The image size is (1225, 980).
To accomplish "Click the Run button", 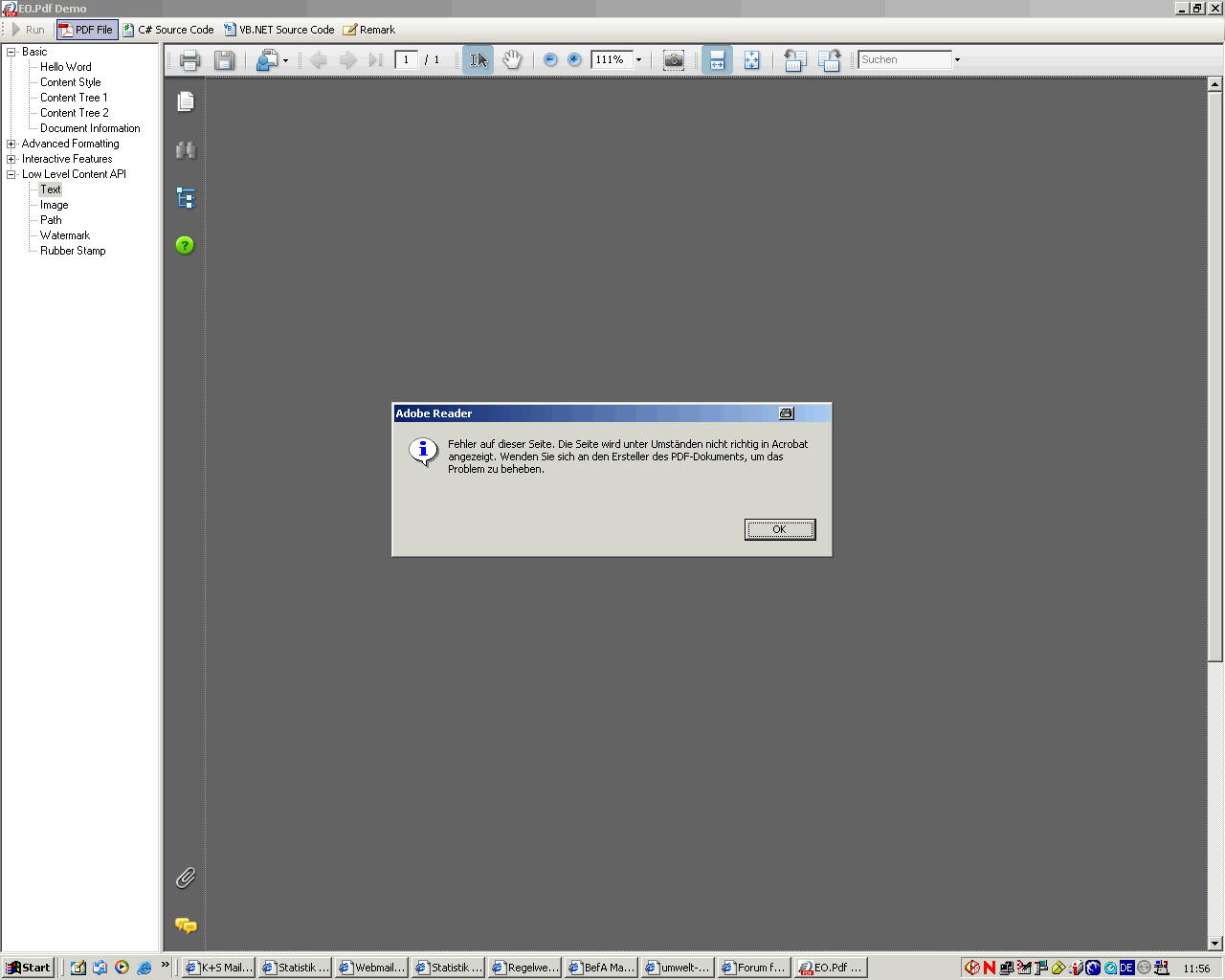I will tap(28, 30).
